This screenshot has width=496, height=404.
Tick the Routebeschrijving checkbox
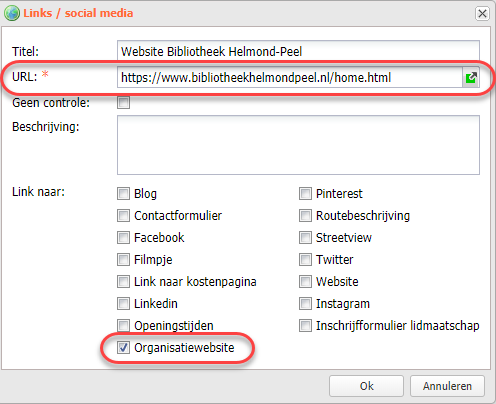305,216
